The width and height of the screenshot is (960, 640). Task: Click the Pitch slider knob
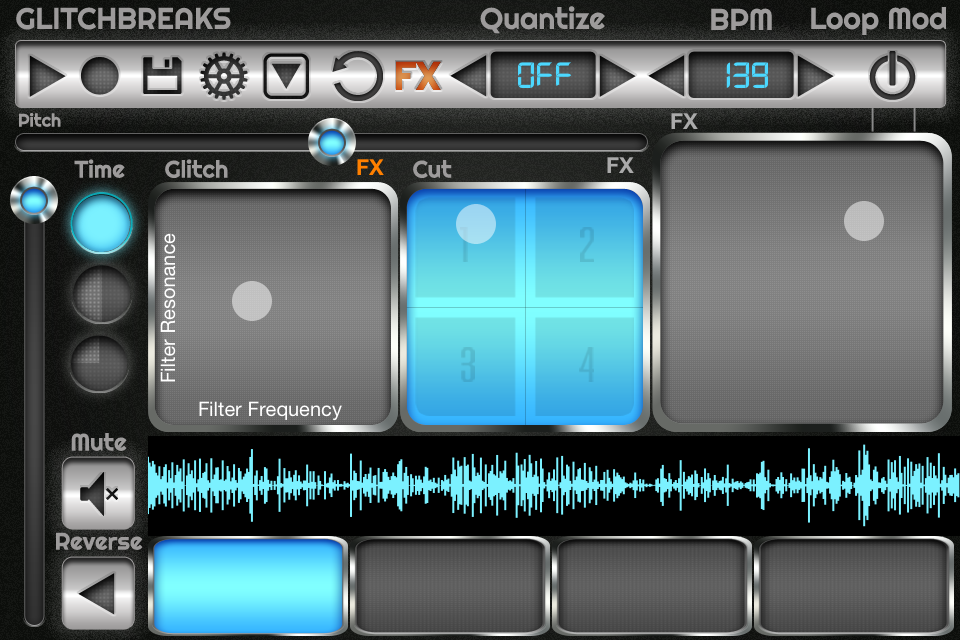332,142
